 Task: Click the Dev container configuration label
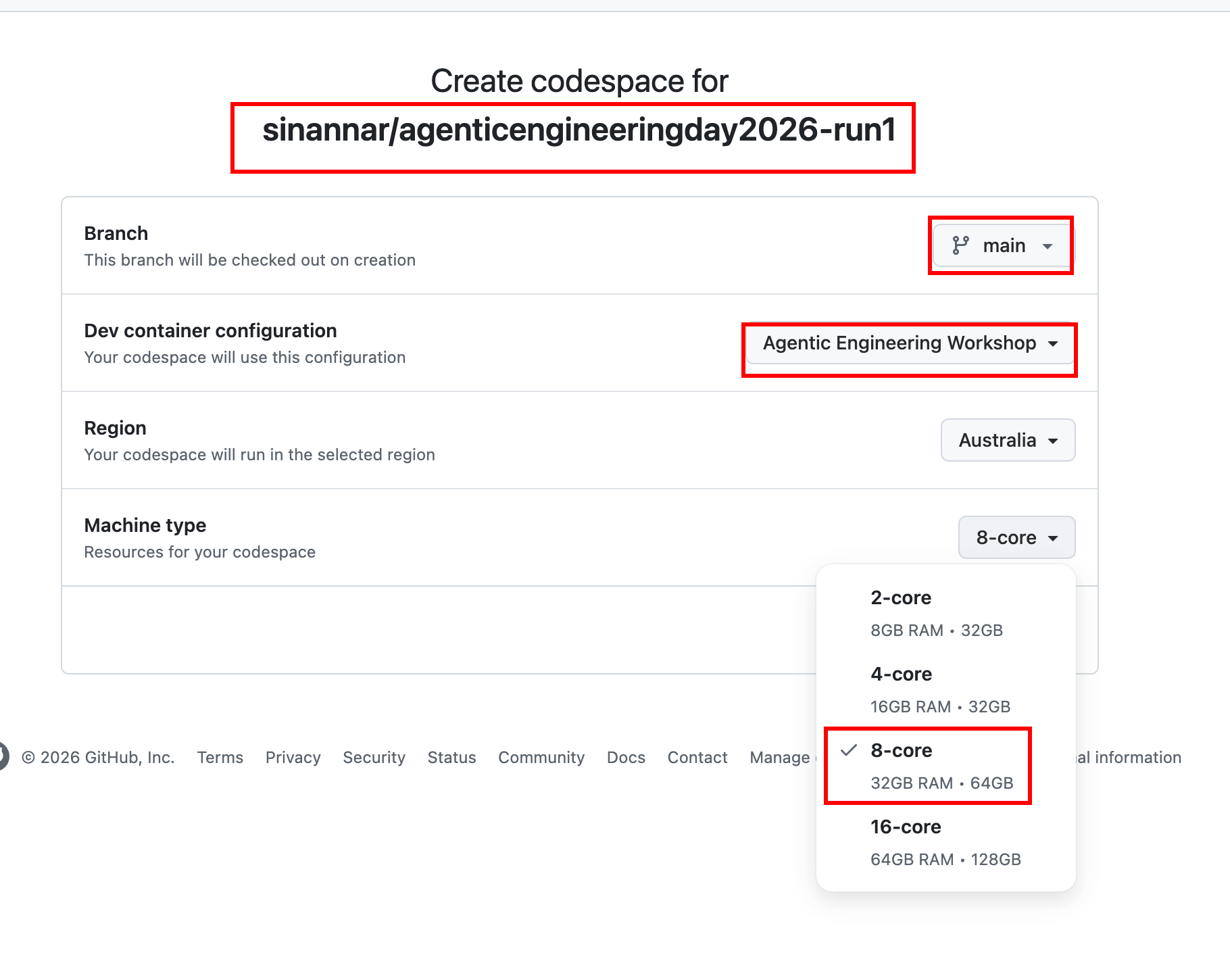click(x=210, y=330)
